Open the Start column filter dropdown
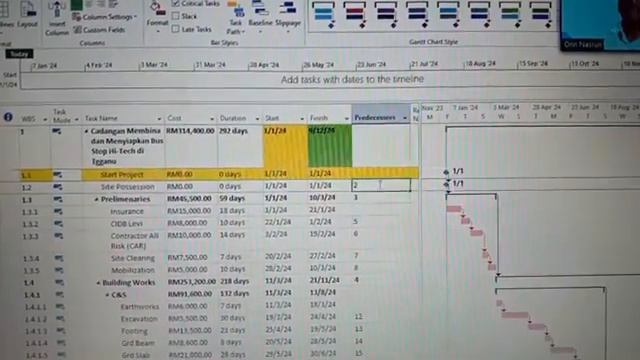640x360 pixels. (x=302, y=119)
